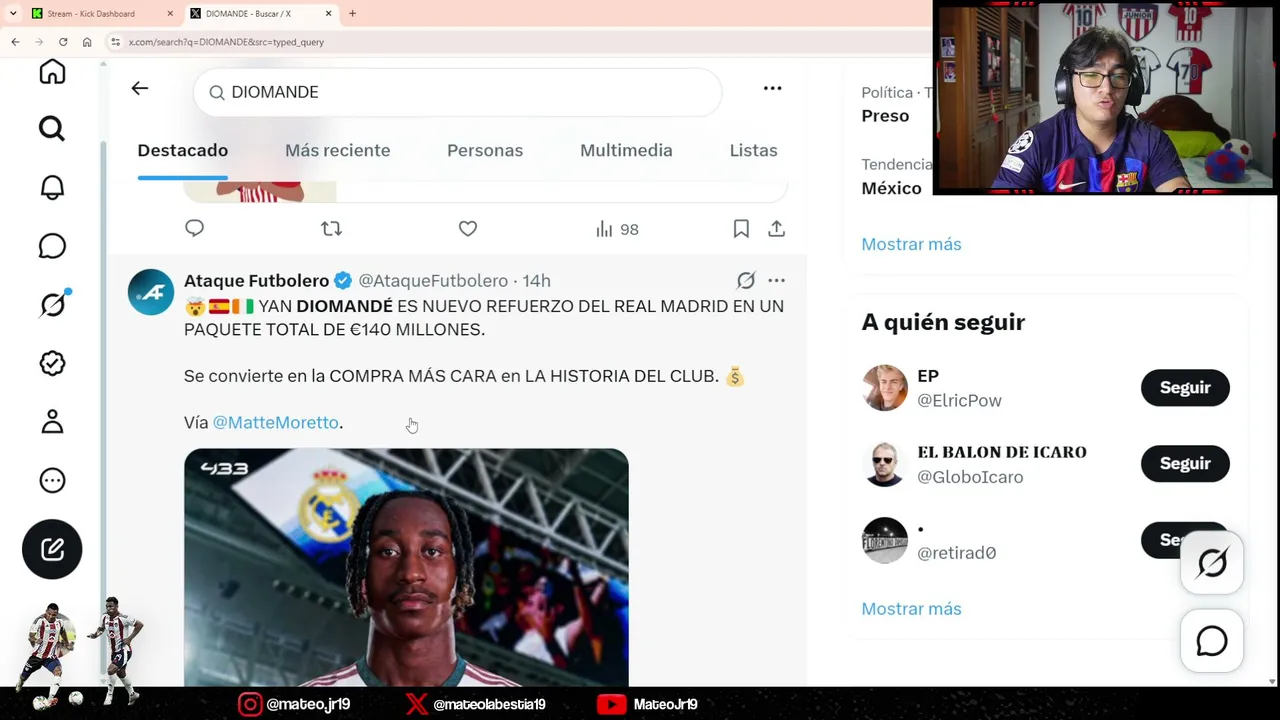Open the @MatteMoretto mention
1280x720 pixels.
pos(276,422)
